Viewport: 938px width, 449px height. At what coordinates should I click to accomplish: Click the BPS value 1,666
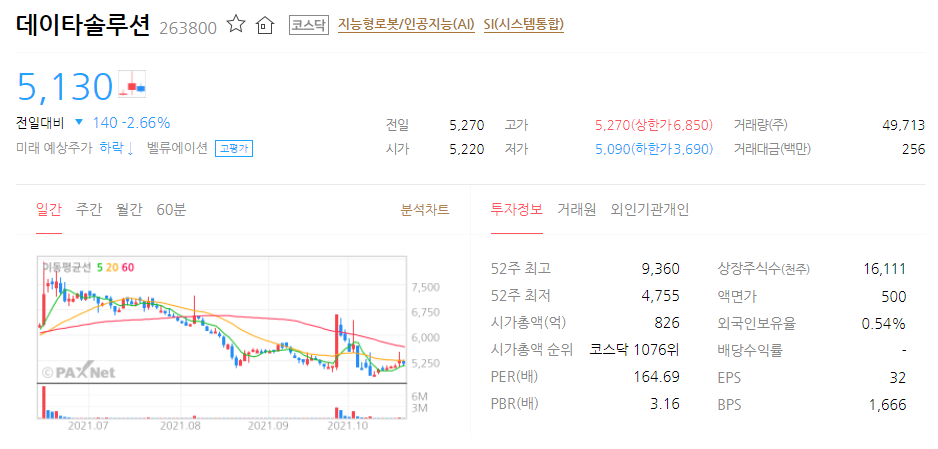click(x=888, y=405)
